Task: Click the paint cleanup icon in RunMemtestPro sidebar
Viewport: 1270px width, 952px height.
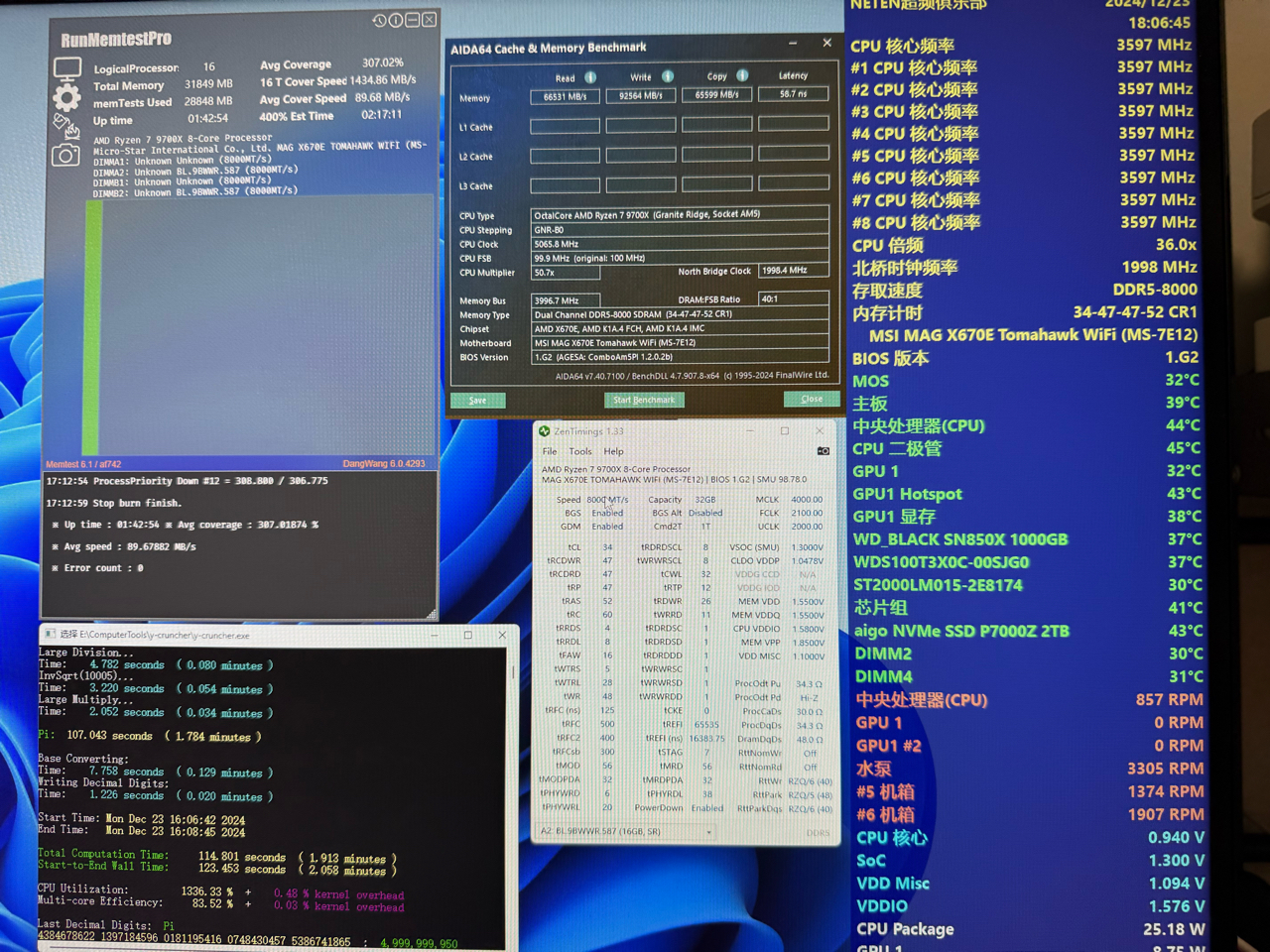Action: pos(65,124)
